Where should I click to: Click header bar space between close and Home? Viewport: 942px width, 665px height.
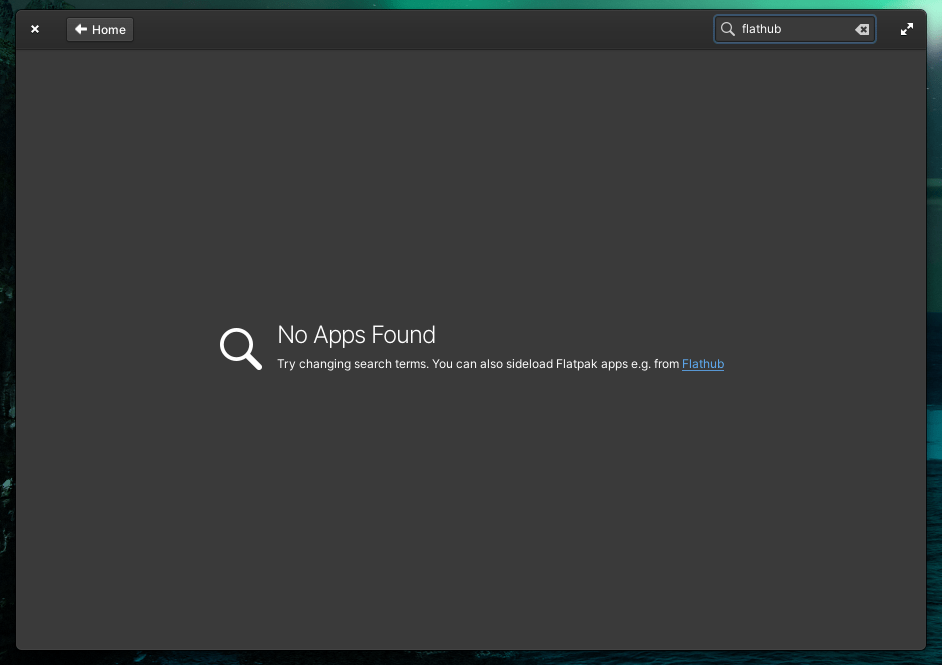click(x=54, y=30)
